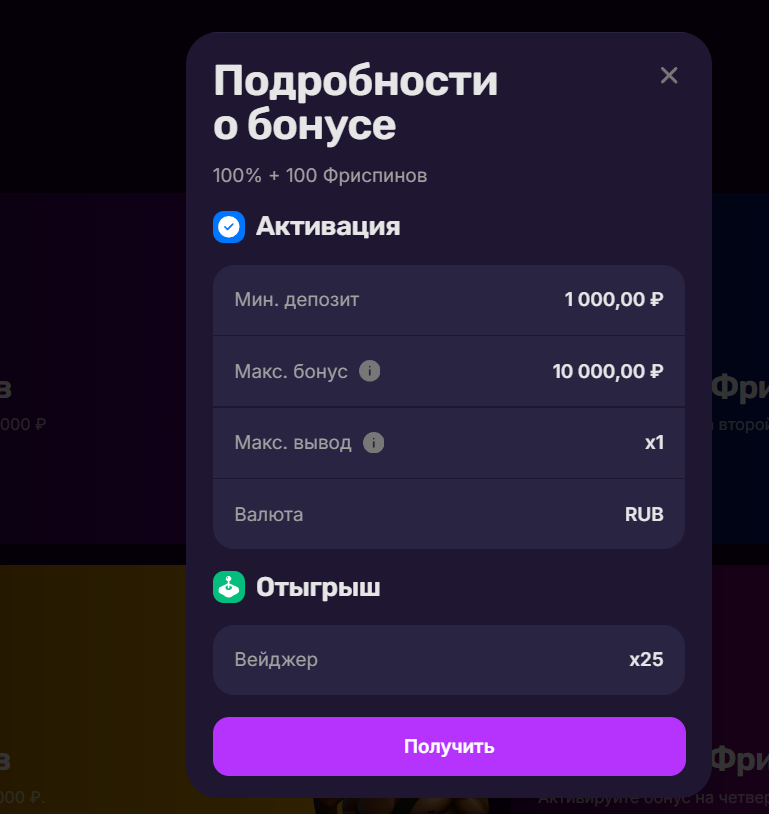Click the Вейджер label

(x=276, y=659)
